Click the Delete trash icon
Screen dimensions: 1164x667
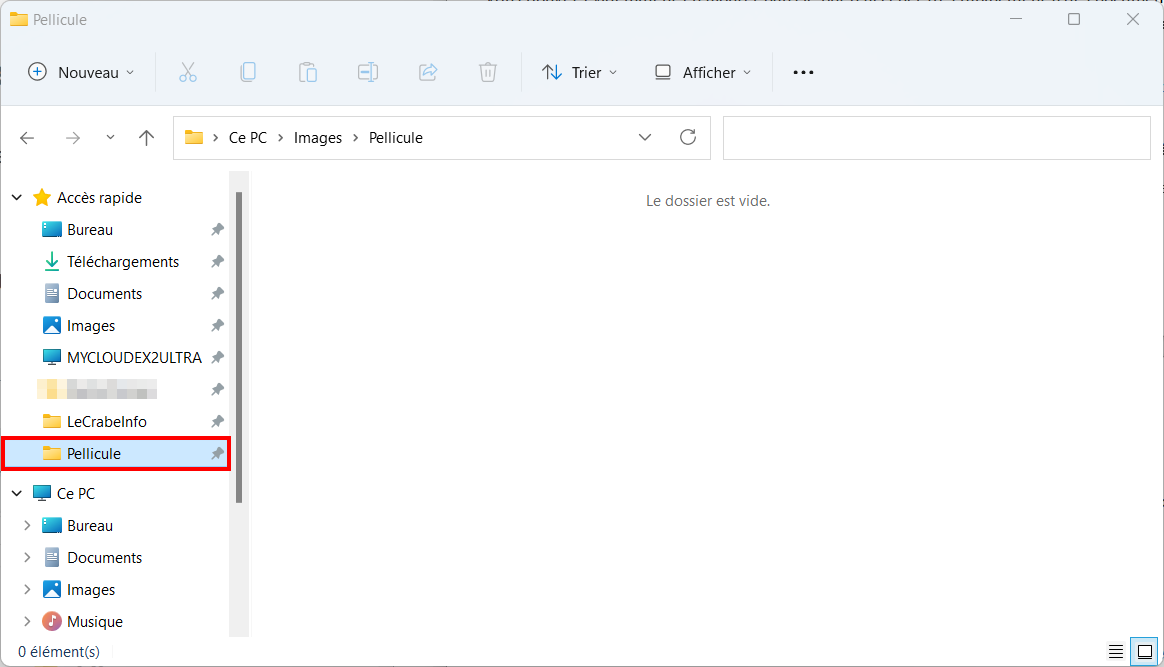[x=488, y=73]
